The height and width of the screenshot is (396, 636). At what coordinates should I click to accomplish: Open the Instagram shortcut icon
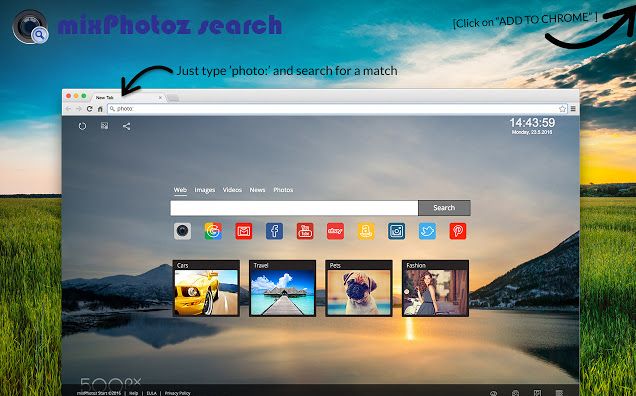[397, 231]
